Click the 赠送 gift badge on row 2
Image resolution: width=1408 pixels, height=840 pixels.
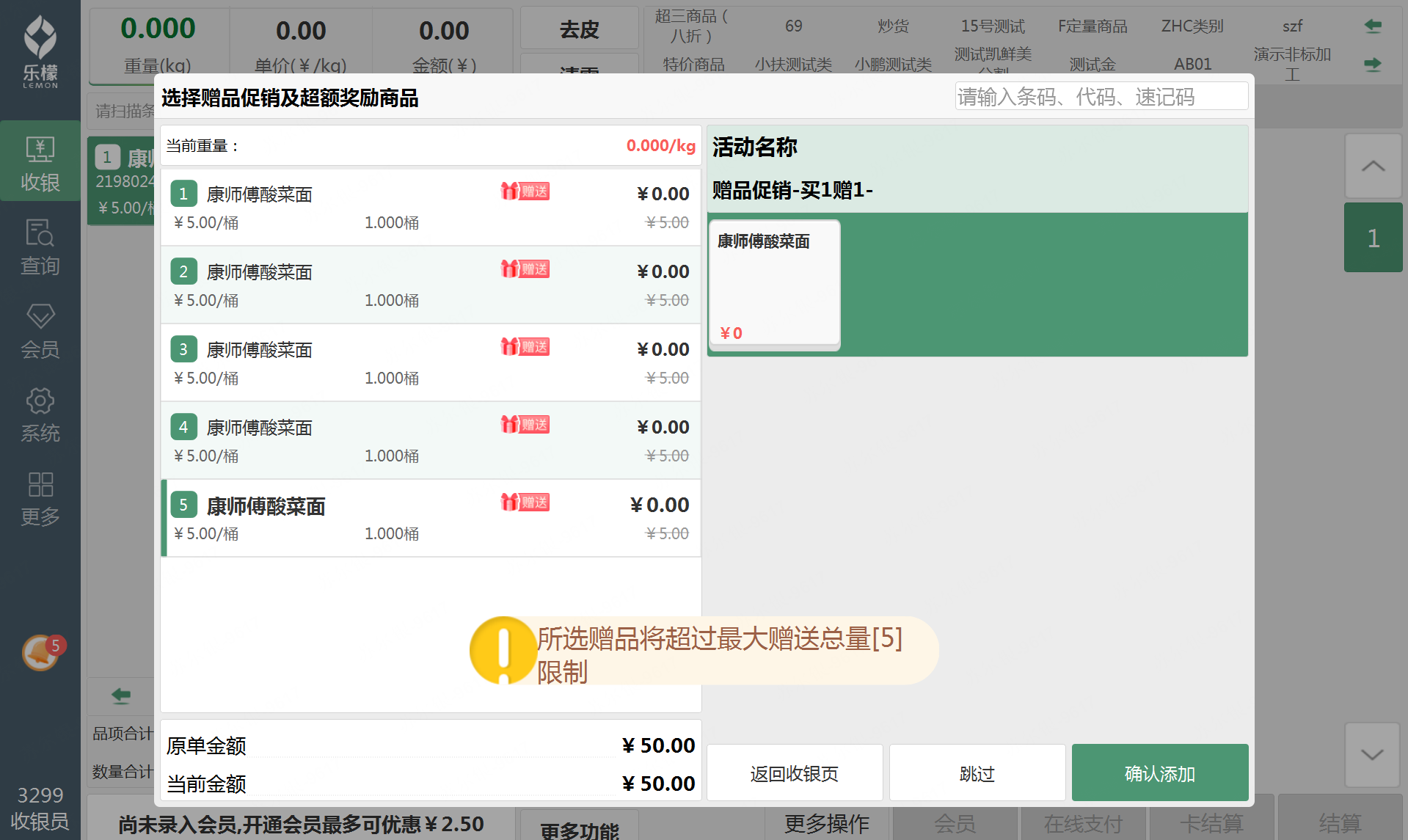(525, 269)
